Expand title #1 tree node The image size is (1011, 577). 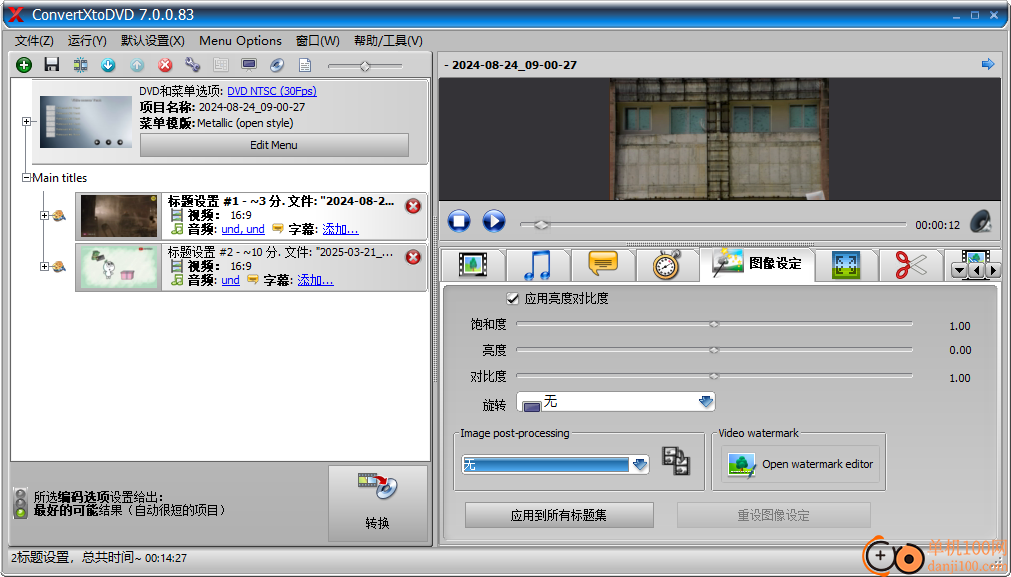pos(44,215)
